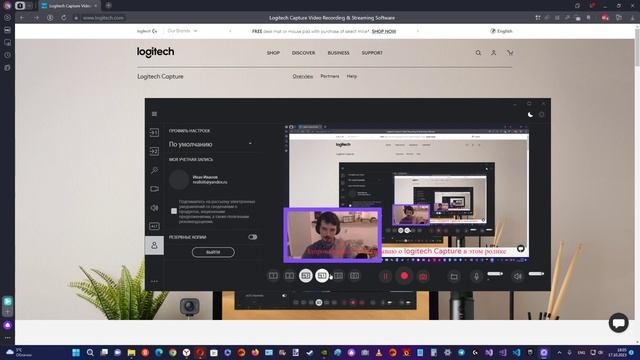Adjust the microphone volume slider

tap(495, 273)
